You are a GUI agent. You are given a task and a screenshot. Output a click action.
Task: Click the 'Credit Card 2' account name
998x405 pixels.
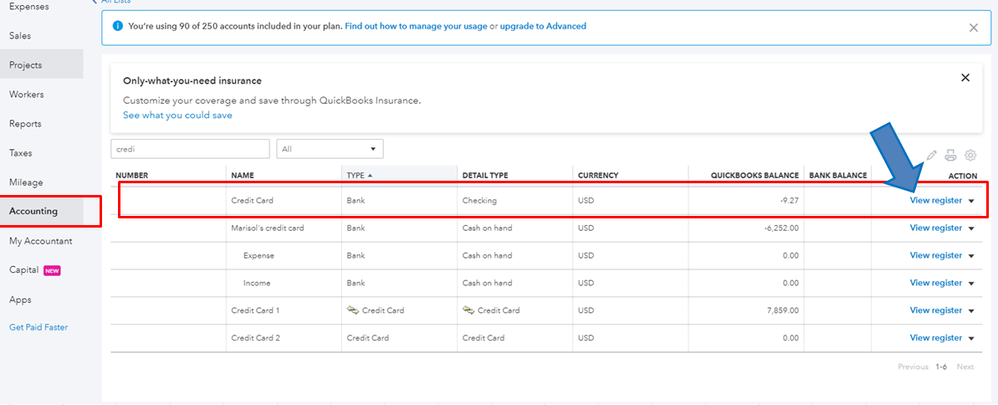[x=255, y=338]
